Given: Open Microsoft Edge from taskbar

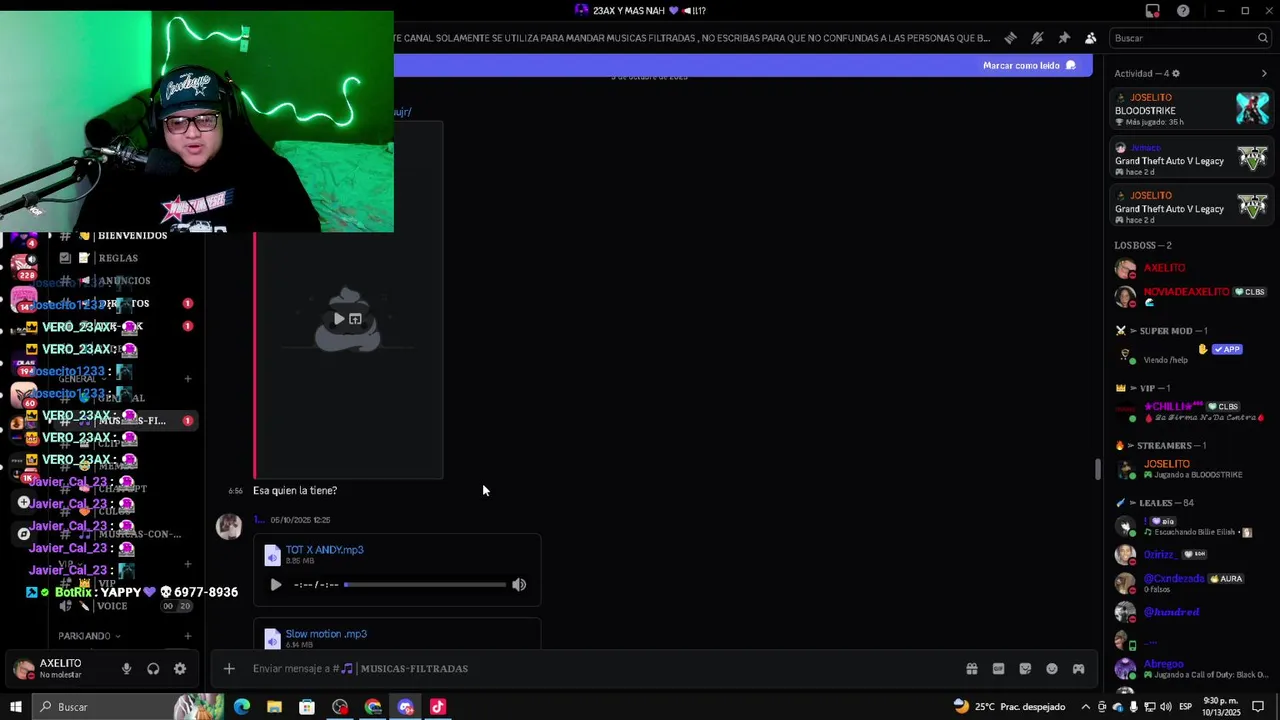Looking at the screenshot, I should (241, 707).
